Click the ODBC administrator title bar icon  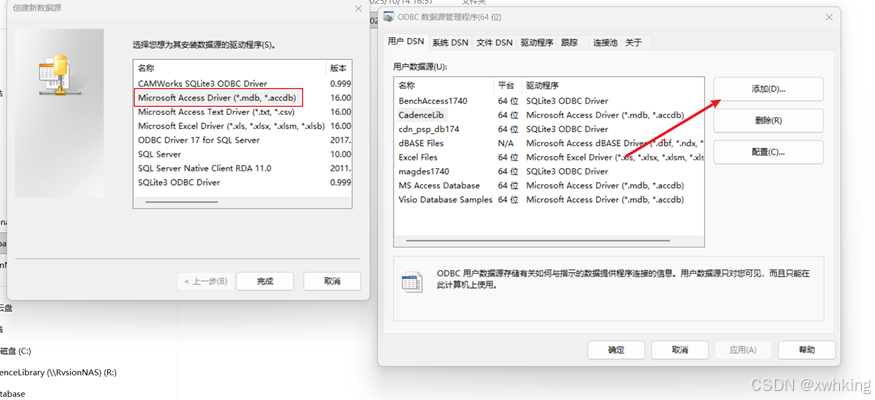[388, 17]
